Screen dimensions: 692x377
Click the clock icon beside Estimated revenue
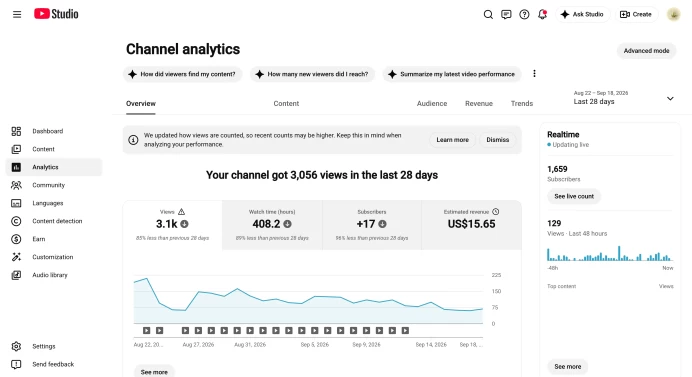pyautogui.click(x=496, y=212)
